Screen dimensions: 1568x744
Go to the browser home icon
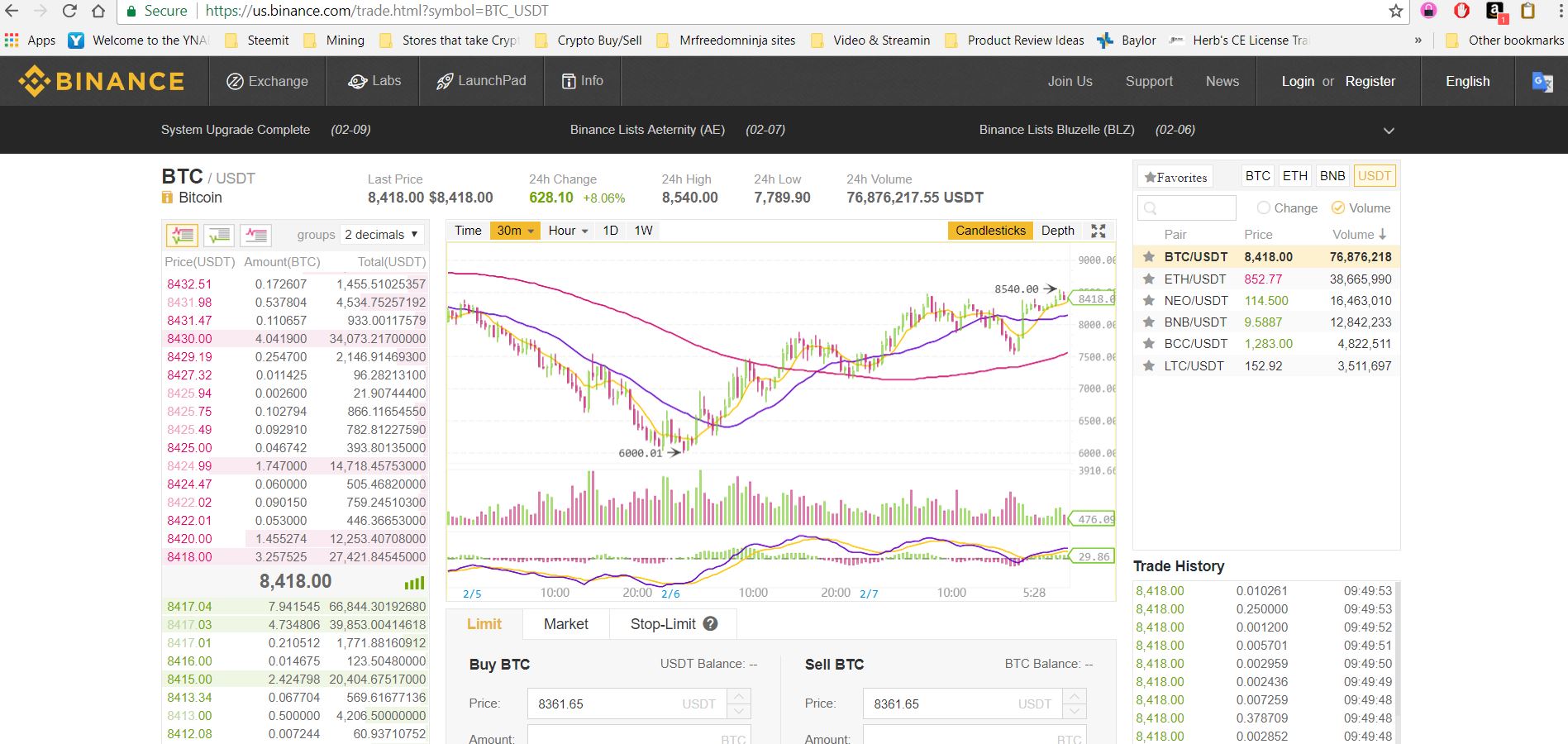pyautogui.click(x=98, y=11)
